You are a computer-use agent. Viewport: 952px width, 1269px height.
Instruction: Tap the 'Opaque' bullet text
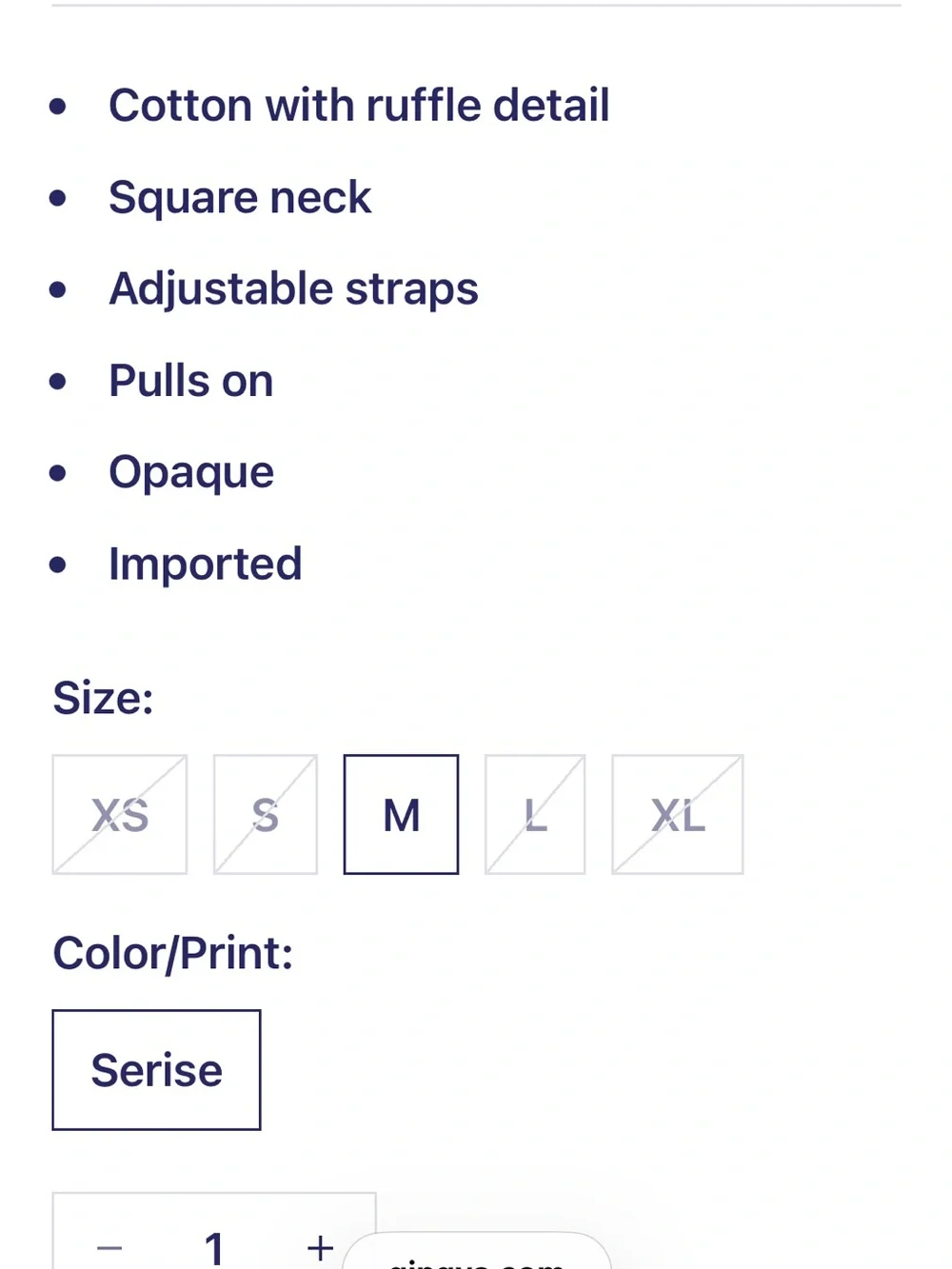coord(191,473)
